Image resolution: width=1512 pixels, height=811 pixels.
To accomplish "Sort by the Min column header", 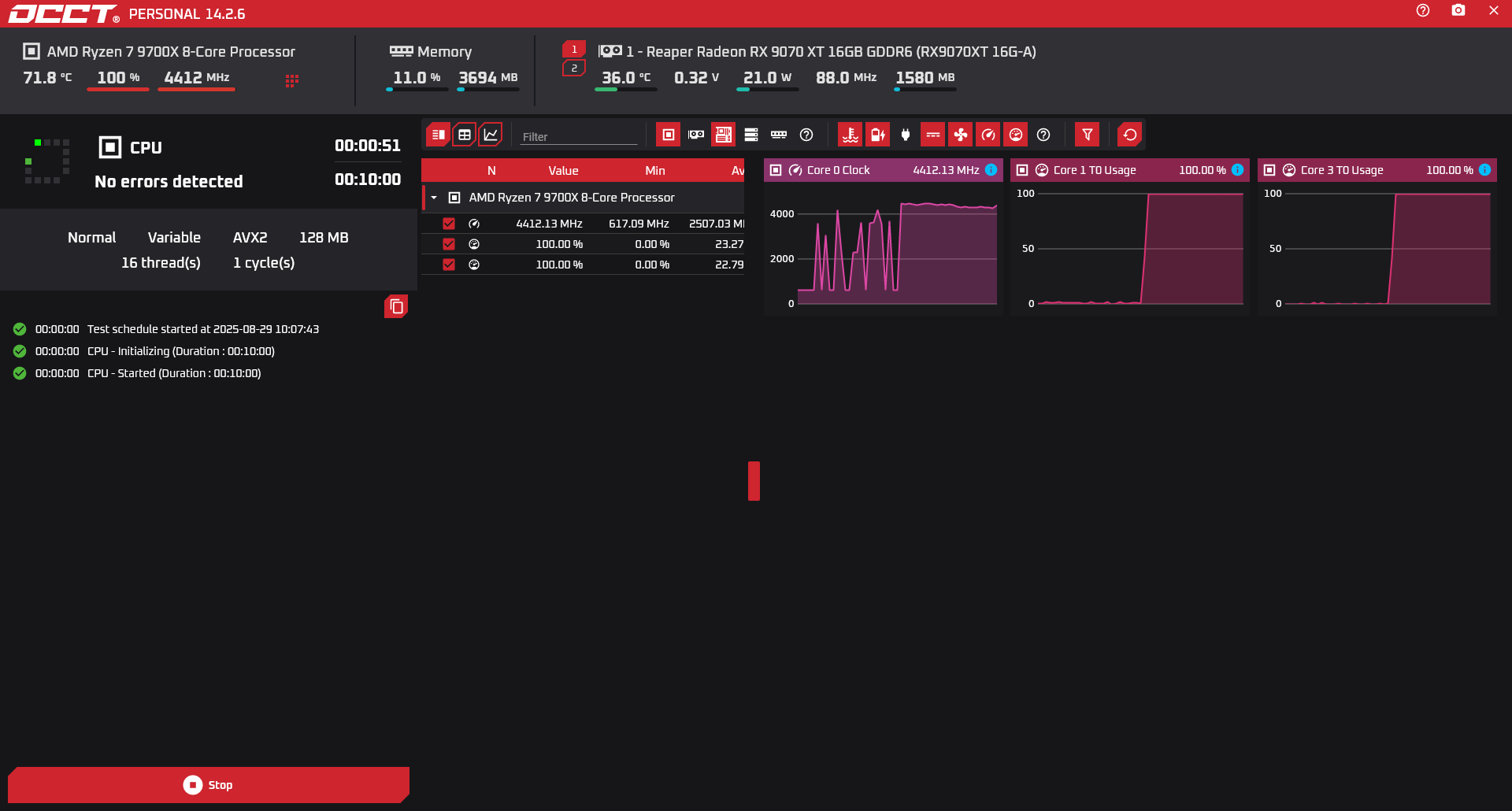I will tap(655, 171).
